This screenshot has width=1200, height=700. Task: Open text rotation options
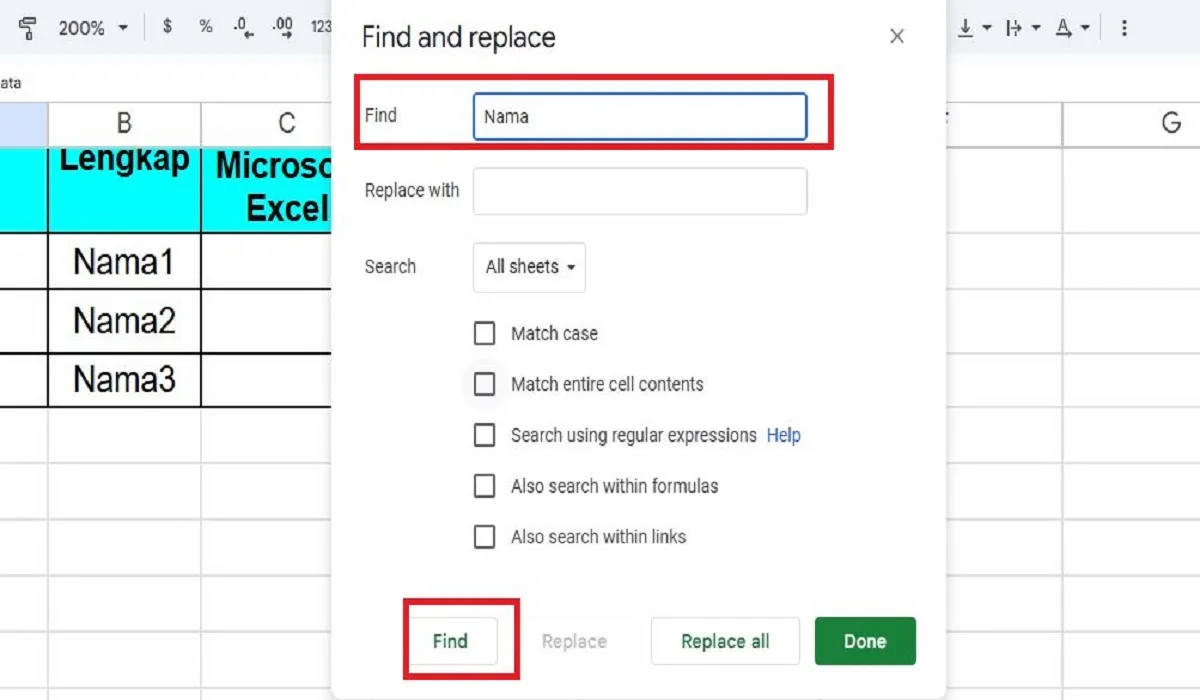[x=1064, y=28]
